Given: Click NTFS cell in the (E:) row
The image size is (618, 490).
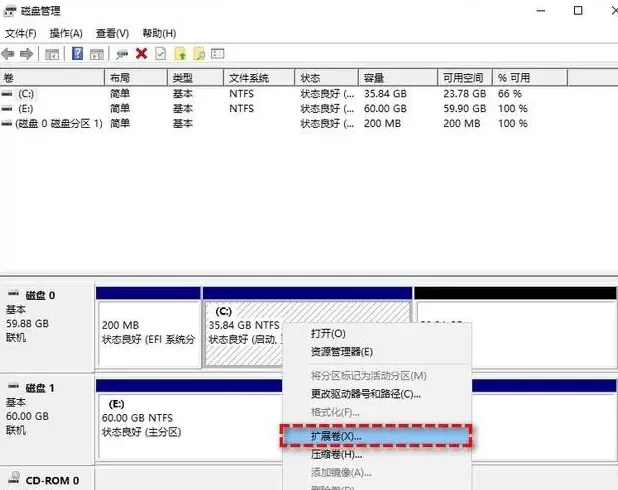Looking at the screenshot, I should point(241,109).
